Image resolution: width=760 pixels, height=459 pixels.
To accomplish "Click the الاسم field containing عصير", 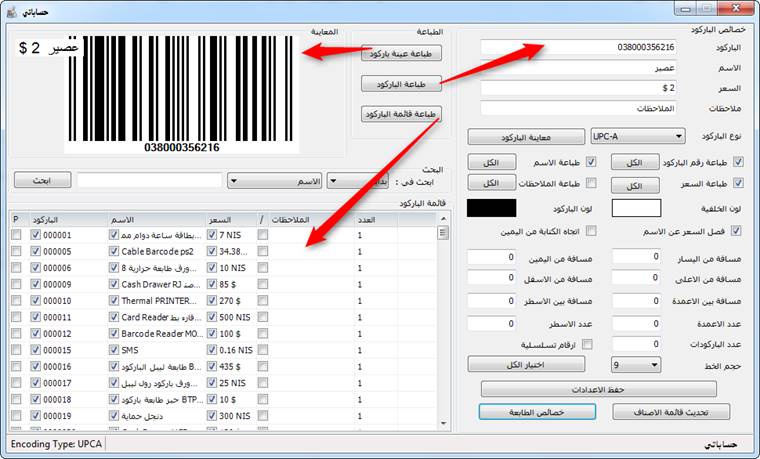I will pos(578,68).
